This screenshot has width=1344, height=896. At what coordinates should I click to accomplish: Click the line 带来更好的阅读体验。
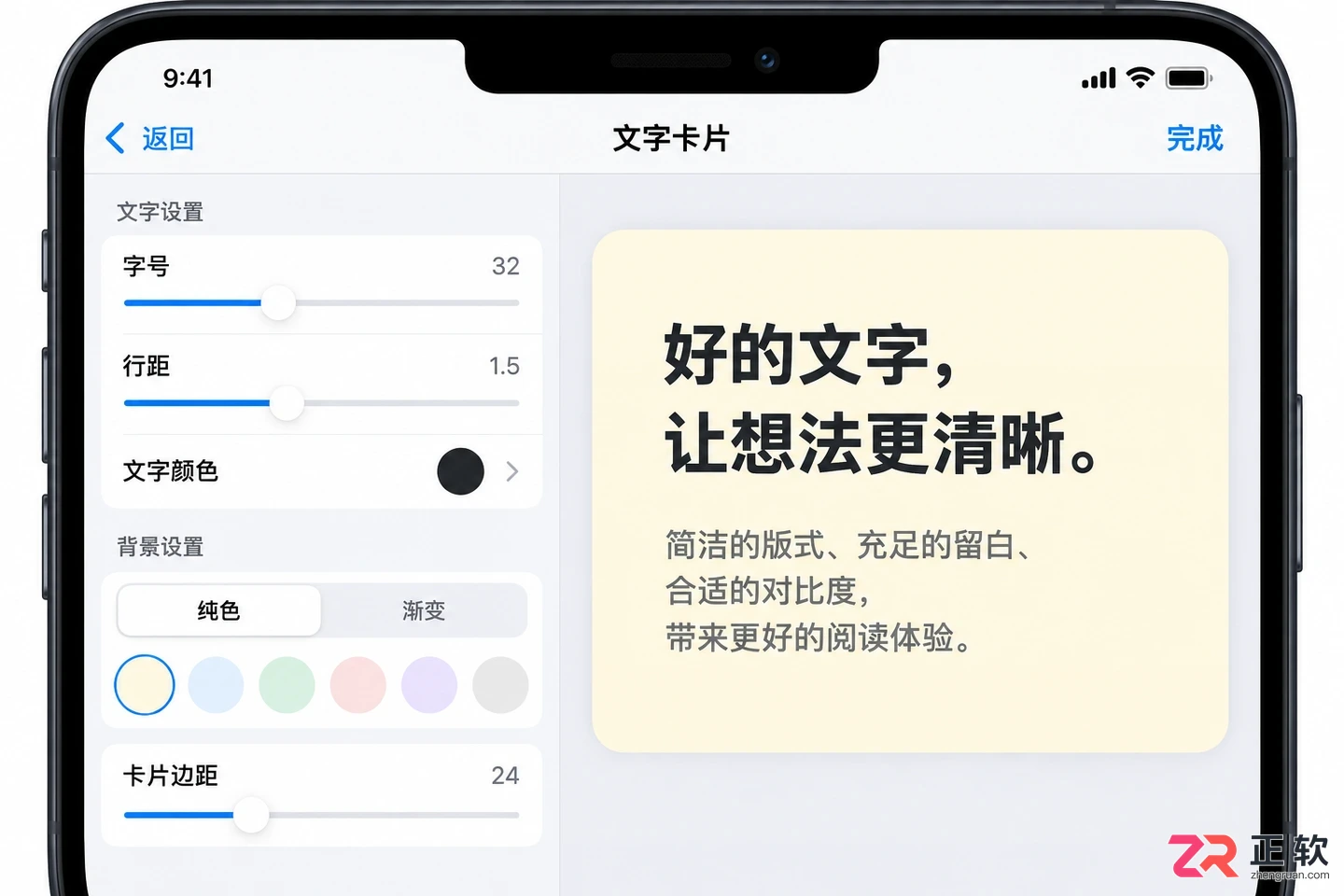tap(819, 638)
